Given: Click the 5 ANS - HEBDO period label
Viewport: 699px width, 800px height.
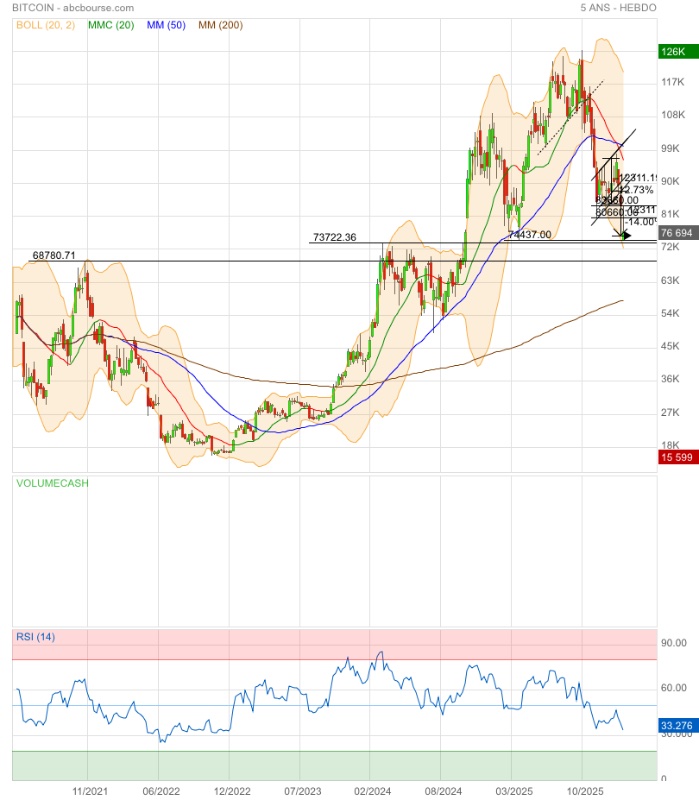Looking at the screenshot, I should 618,7.
